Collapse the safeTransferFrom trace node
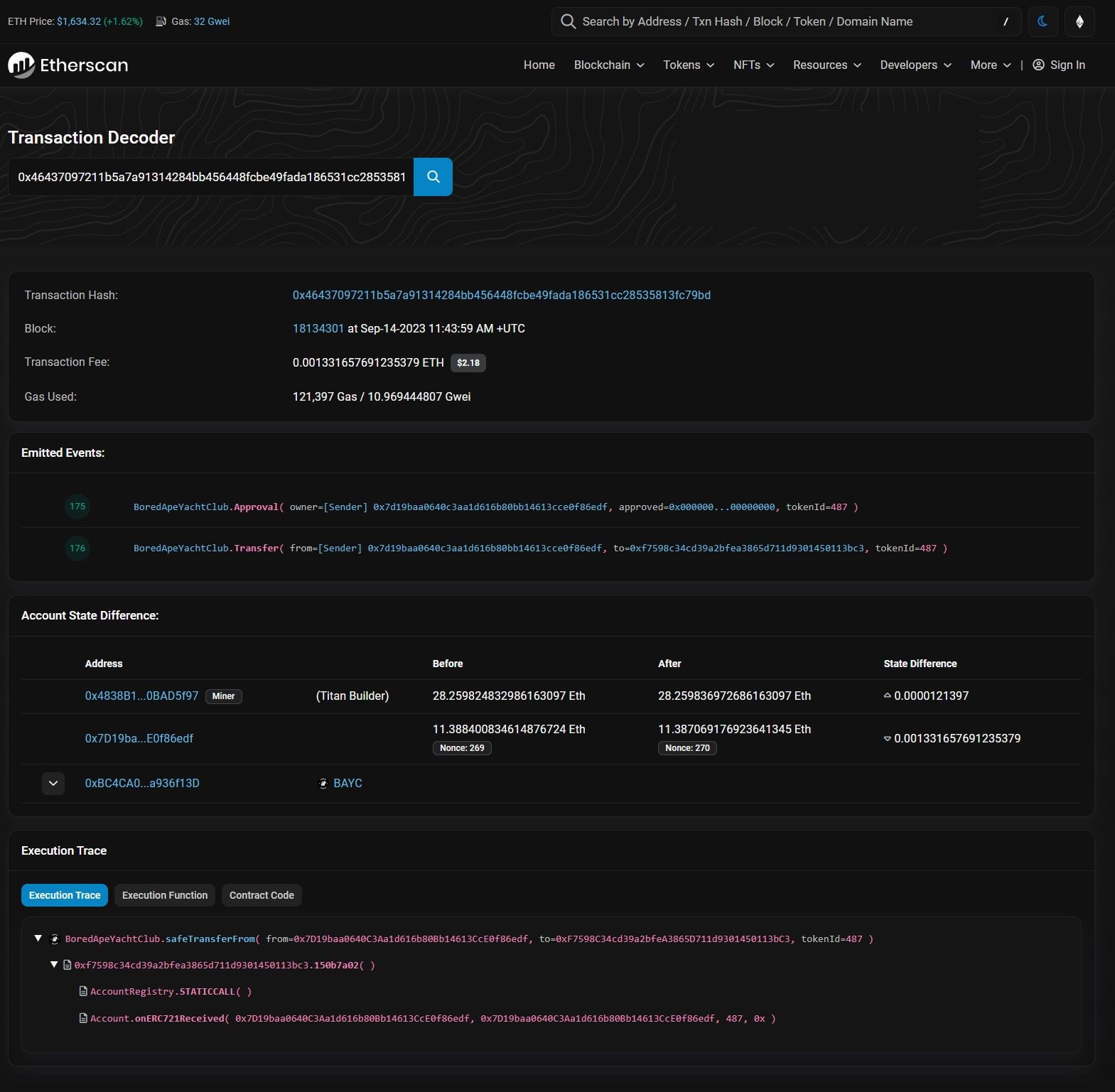The height and width of the screenshot is (1092, 1115). [38, 939]
